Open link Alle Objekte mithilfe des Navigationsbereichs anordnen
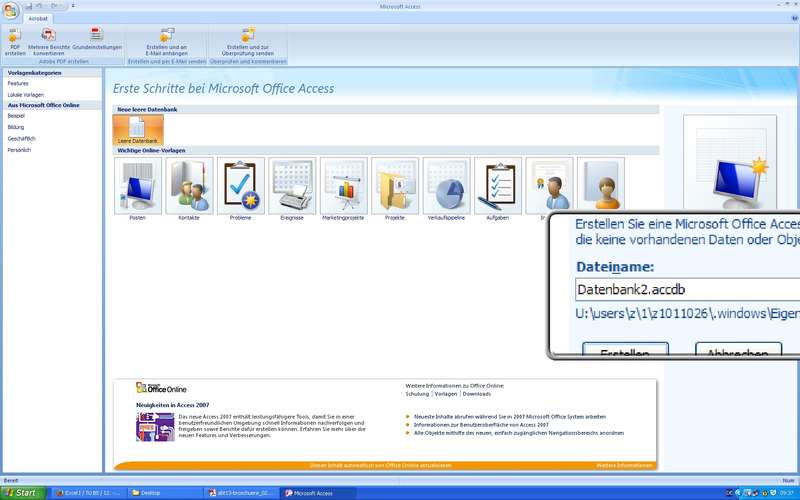This screenshot has width=800, height=500. pos(519,433)
